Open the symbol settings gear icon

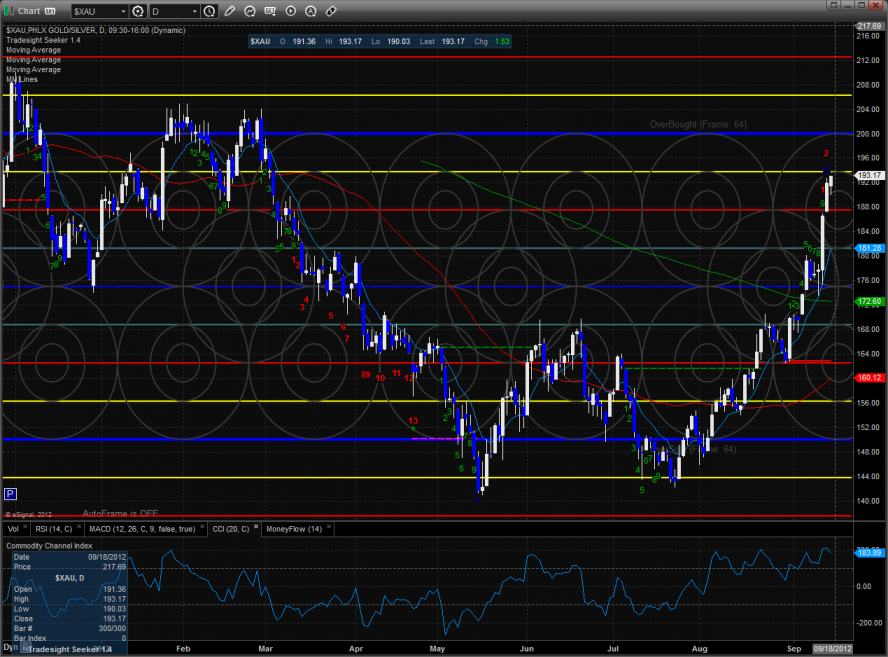(137, 11)
